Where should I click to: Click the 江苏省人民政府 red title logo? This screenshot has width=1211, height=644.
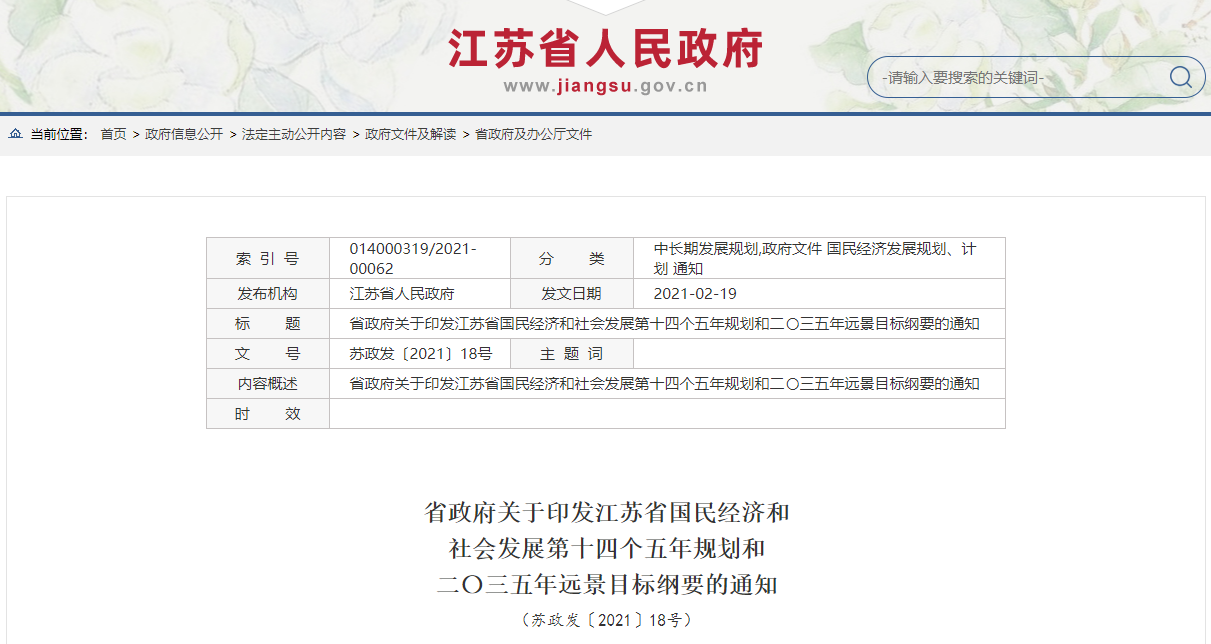tap(605, 48)
